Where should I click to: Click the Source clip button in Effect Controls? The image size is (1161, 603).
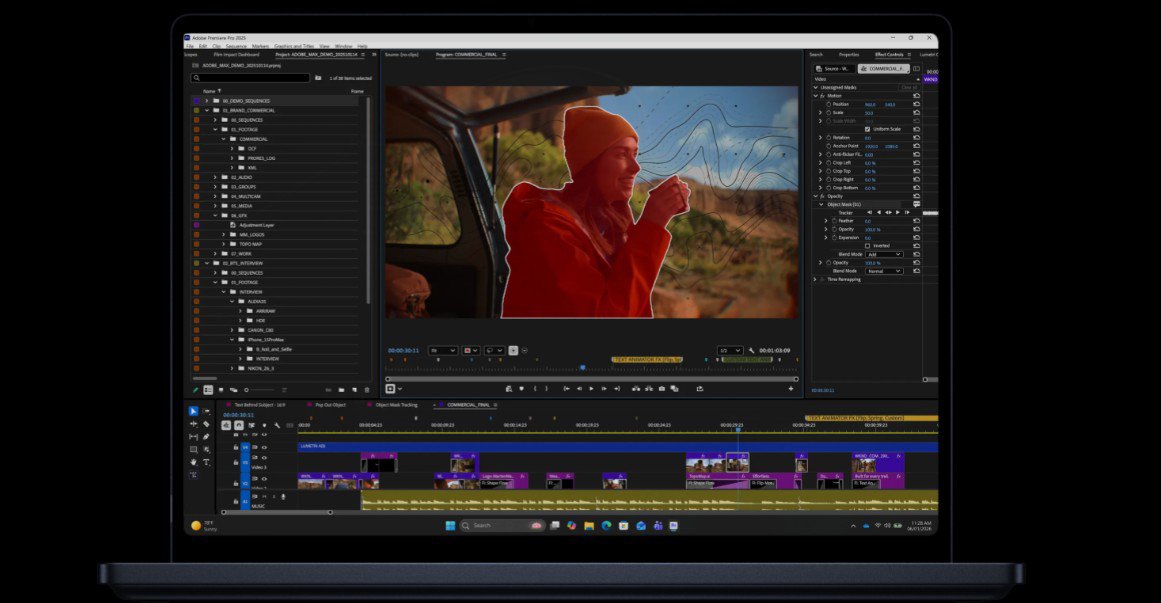point(834,69)
